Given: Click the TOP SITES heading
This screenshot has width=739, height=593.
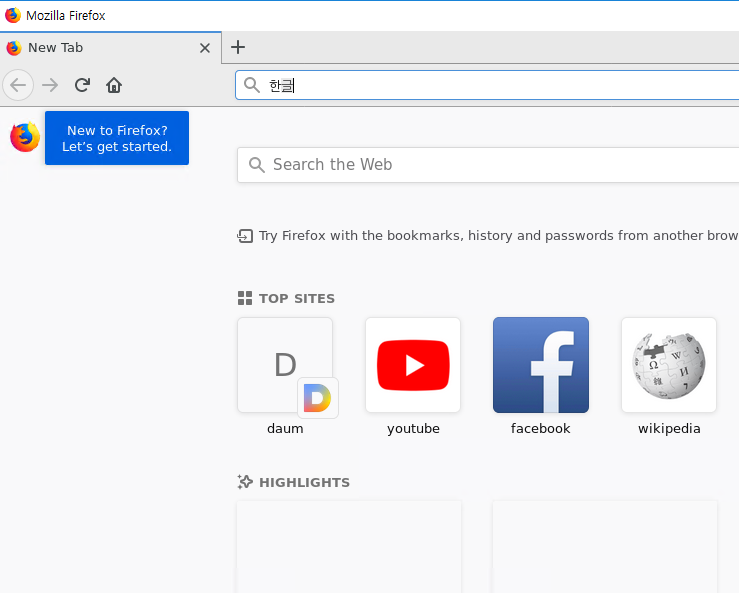Looking at the screenshot, I should coord(296,298).
